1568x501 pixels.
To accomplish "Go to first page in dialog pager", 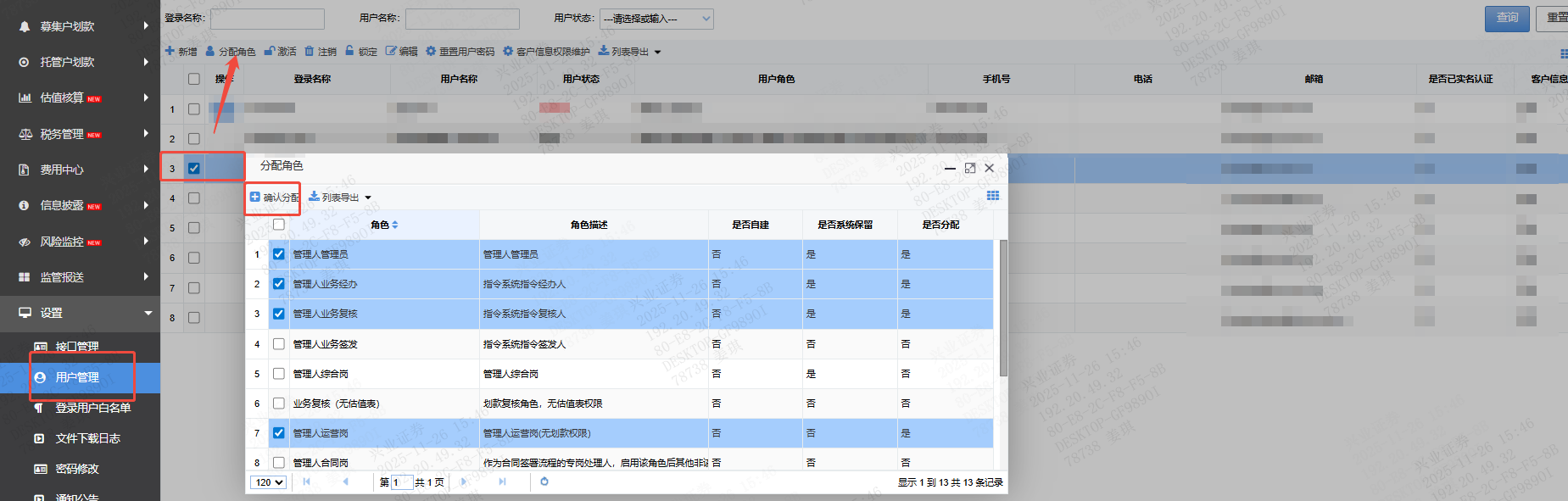I will pos(306,482).
